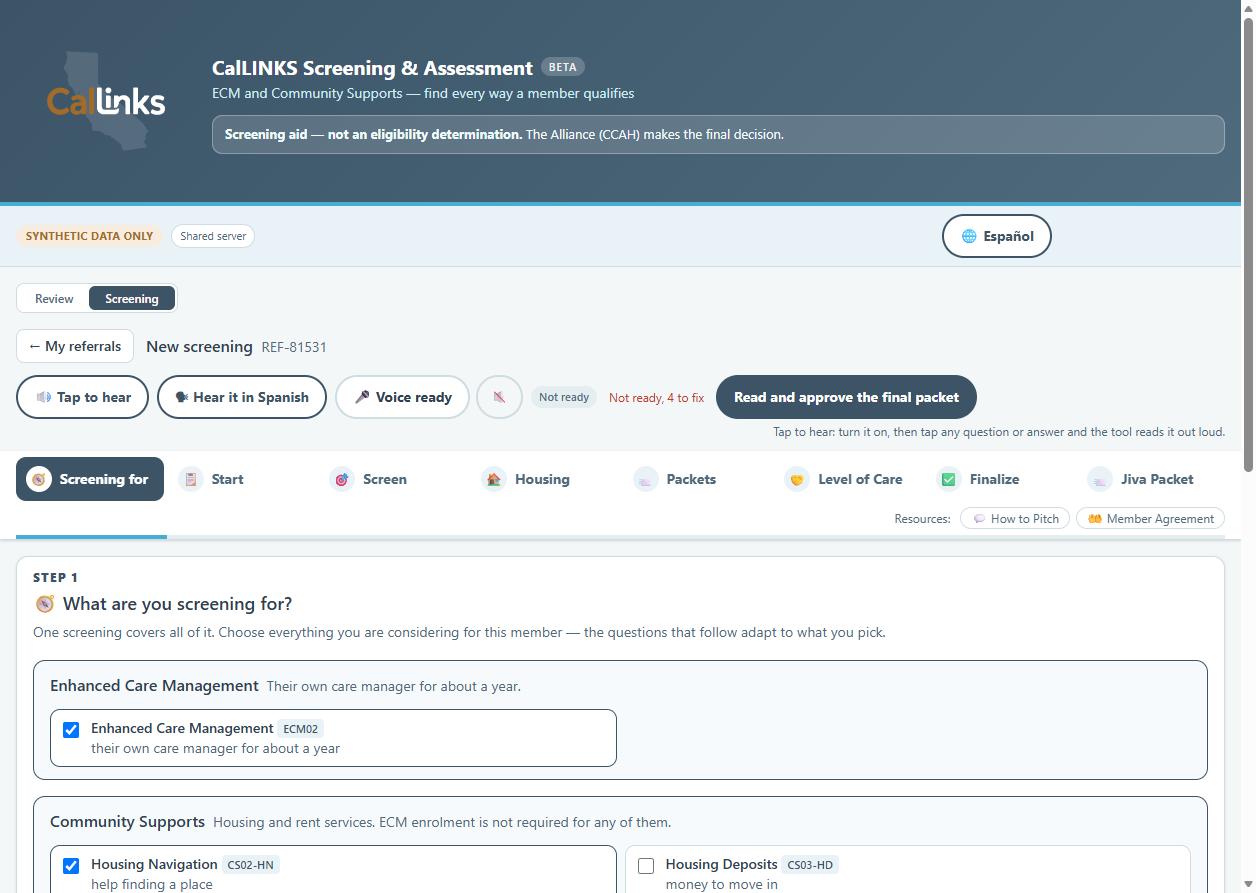Screen dimensions: 1256x893
Task: Go to the Level of Care step
Action: [x=847, y=479]
